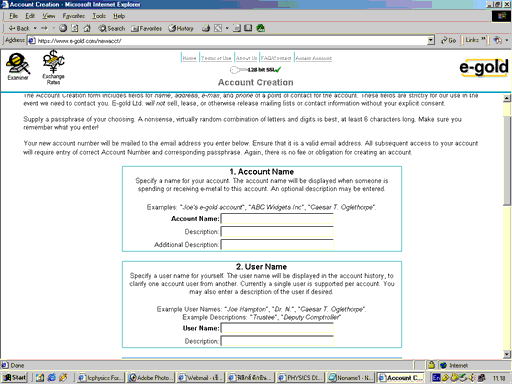The image size is (512, 384).
Task: Follow the Access Account link
Action: (314, 58)
